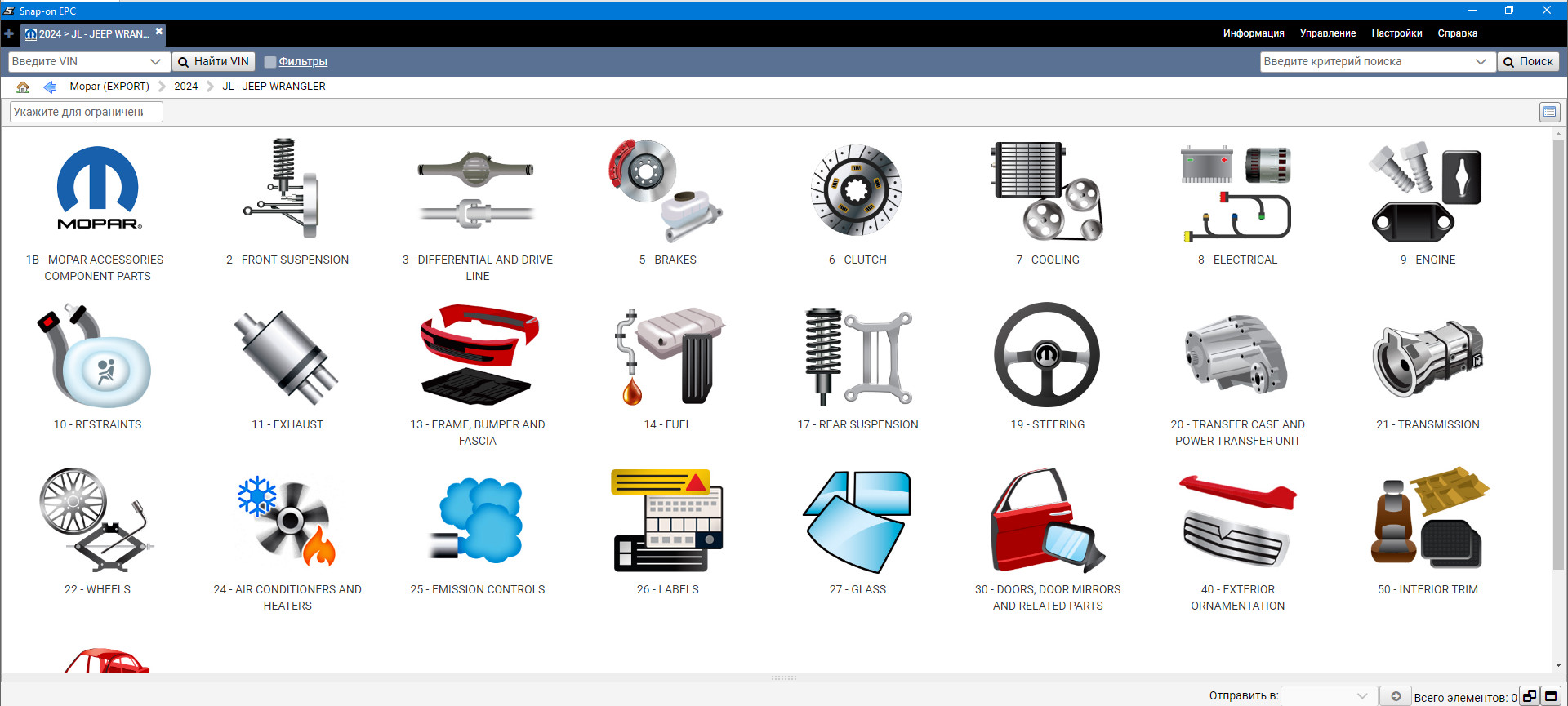Open the Информация menu
Viewport: 1568px width, 706px height.
coord(1253,33)
